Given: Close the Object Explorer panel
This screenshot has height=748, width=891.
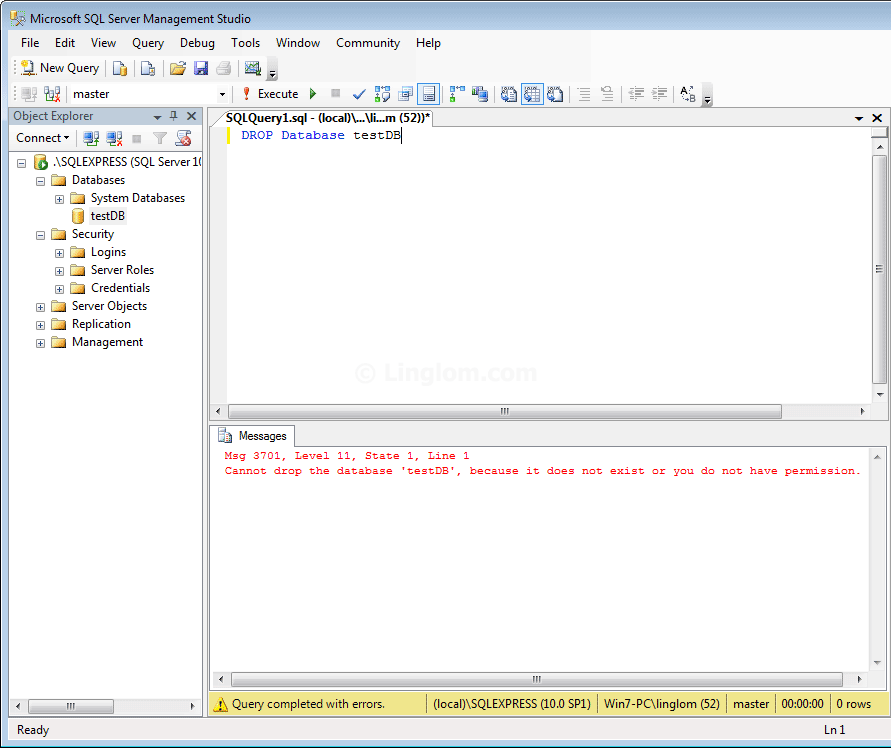Looking at the screenshot, I should (191, 116).
